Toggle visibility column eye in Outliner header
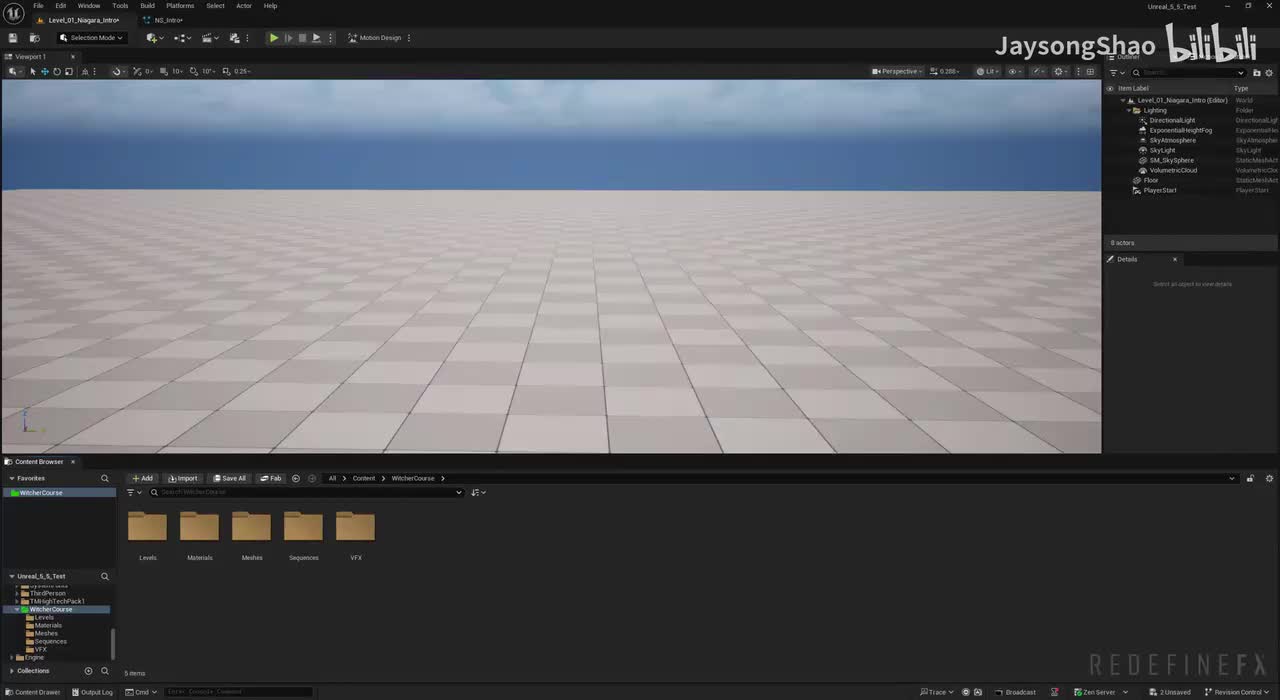Viewport: 1280px width, 700px height. click(1110, 88)
